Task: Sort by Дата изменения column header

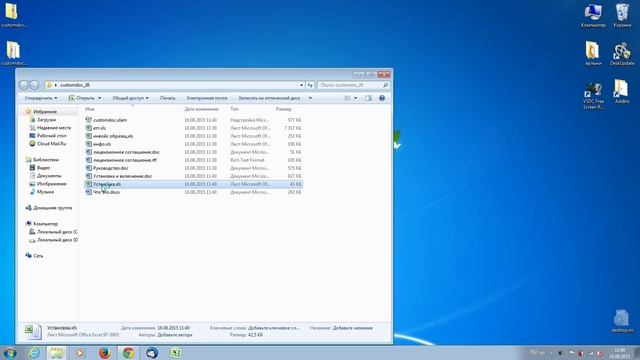Action: tap(201, 109)
